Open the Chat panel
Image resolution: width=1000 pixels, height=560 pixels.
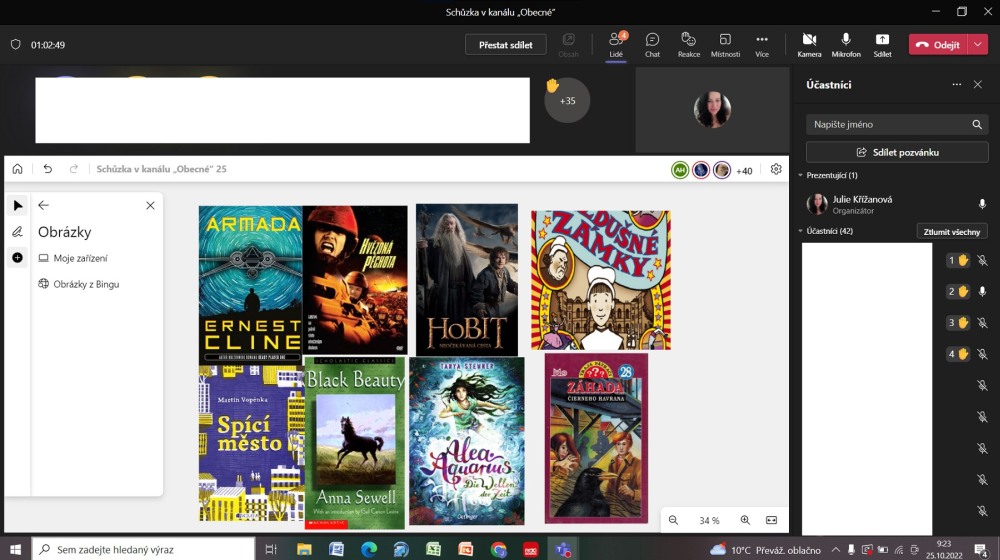point(652,45)
